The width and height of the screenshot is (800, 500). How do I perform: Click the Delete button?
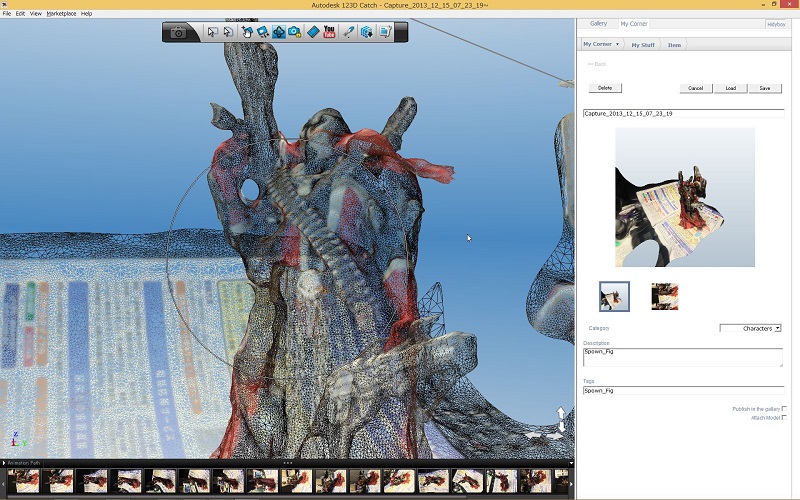605,88
